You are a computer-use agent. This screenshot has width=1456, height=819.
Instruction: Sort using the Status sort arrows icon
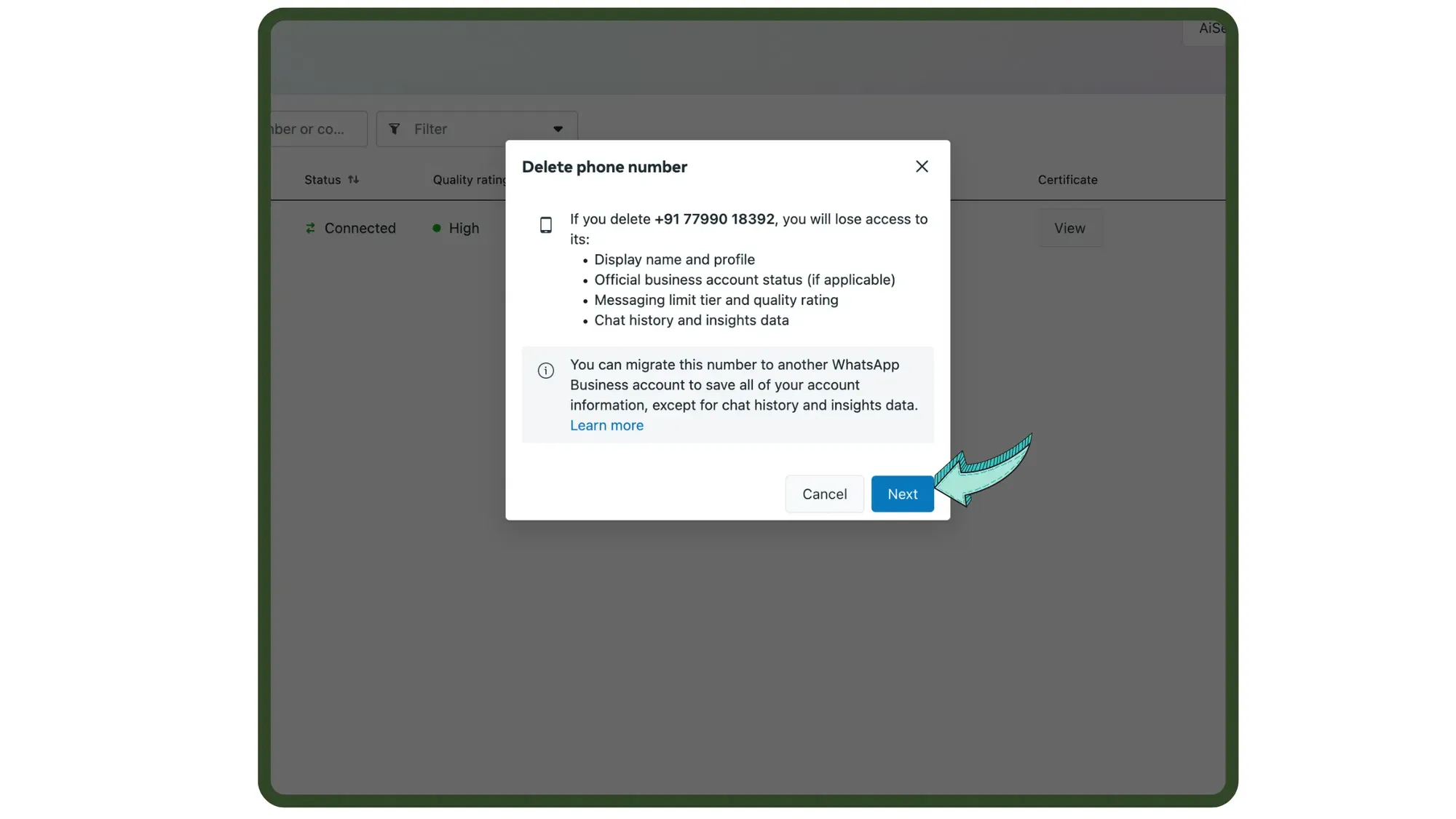click(353, 179)
